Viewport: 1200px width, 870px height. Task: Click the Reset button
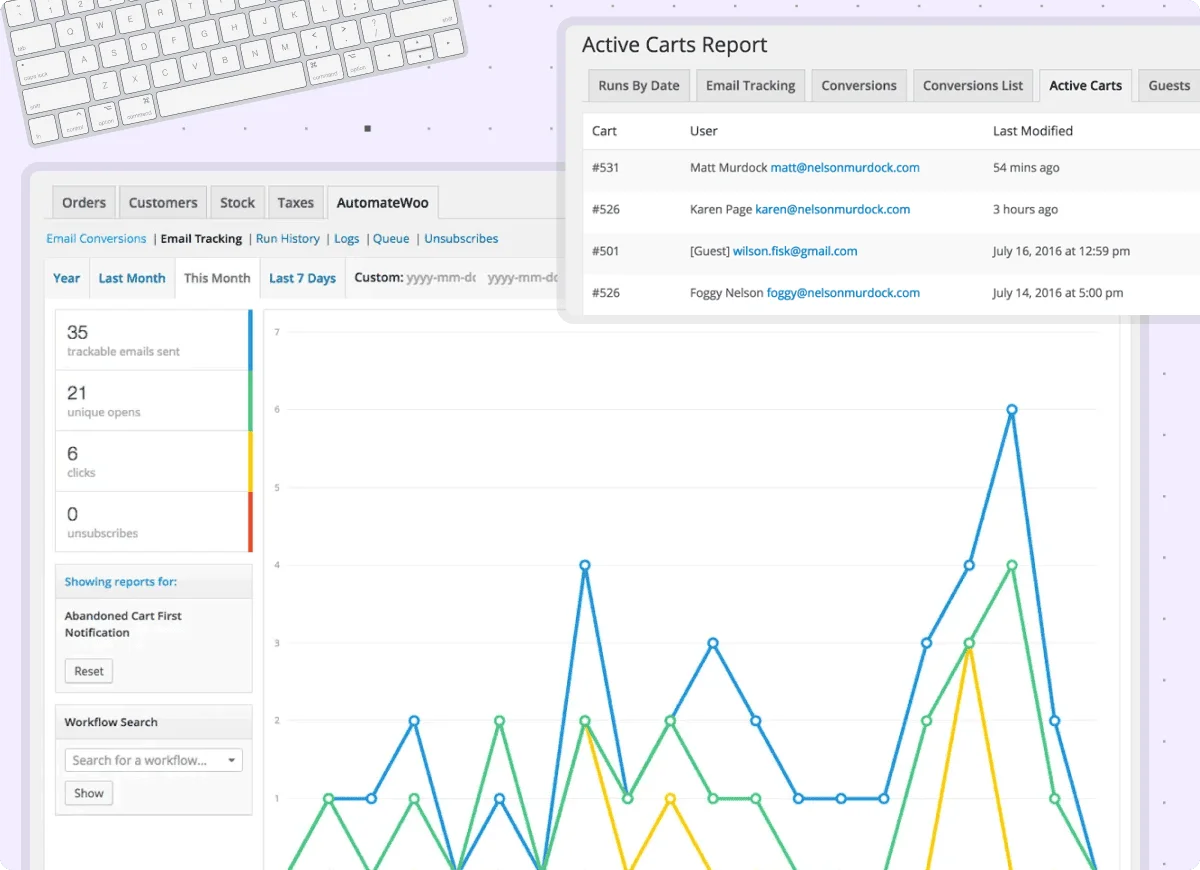coord(89,671)
